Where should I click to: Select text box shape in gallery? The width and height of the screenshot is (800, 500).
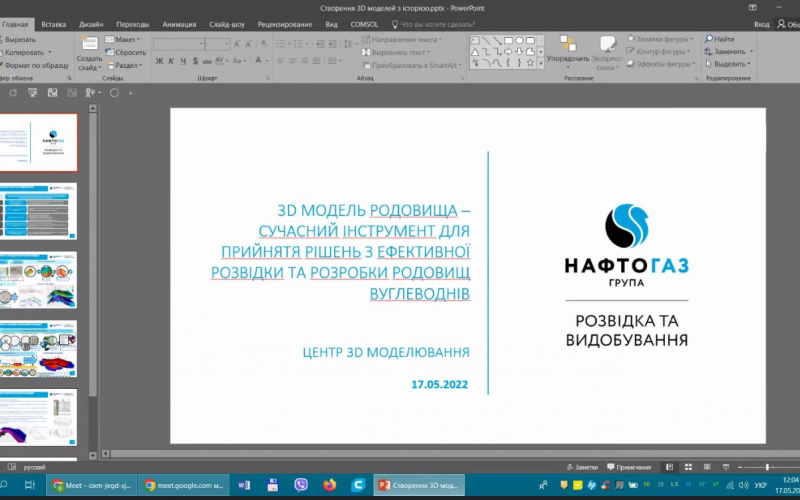point(475,40)
